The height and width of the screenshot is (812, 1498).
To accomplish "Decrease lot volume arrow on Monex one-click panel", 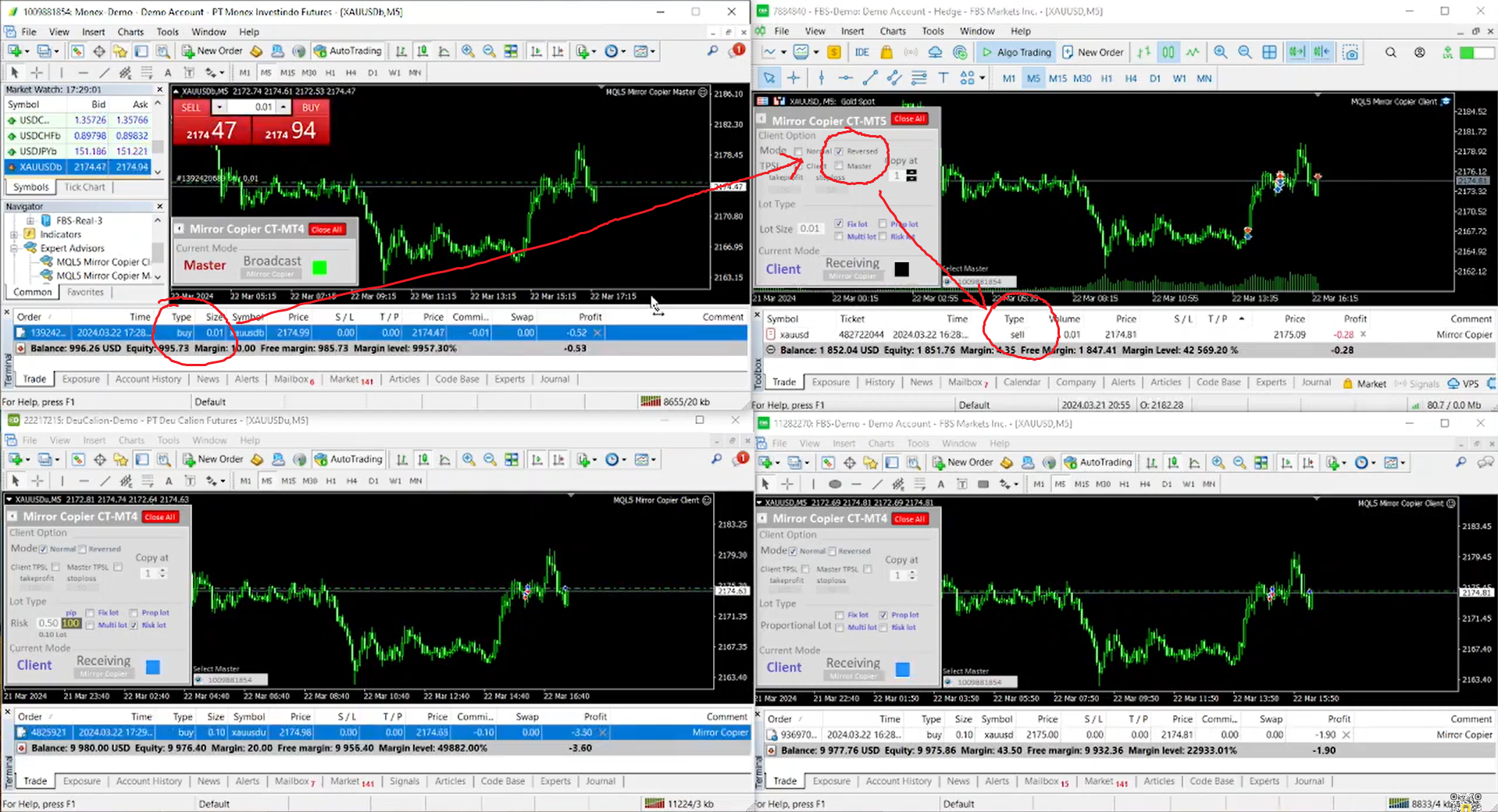I will [219, 107].
